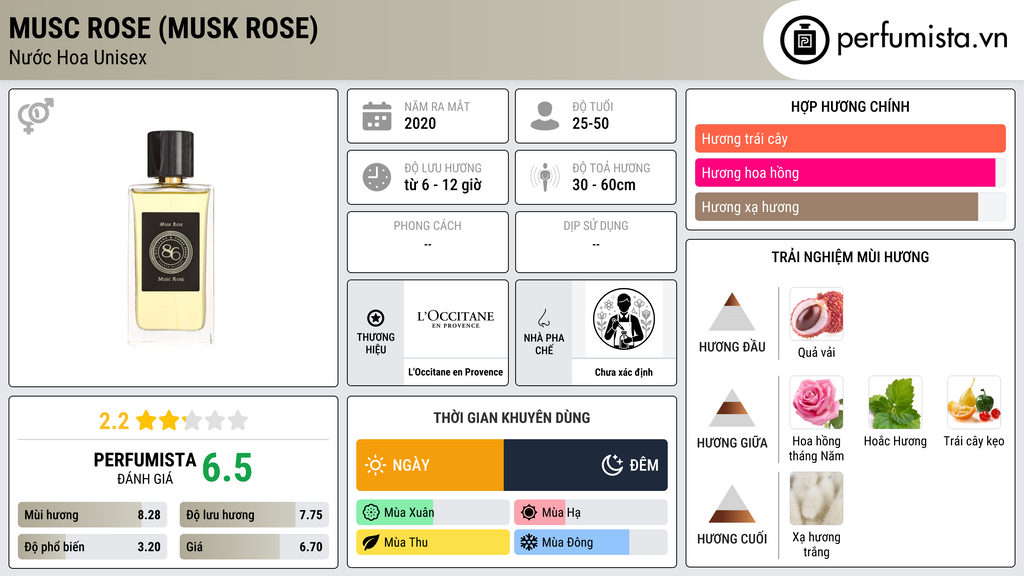Viewport: 1024px width, 576px height.
Task: Click the Hương giữa pyramid icon
Action: click(x=732, y=408)
